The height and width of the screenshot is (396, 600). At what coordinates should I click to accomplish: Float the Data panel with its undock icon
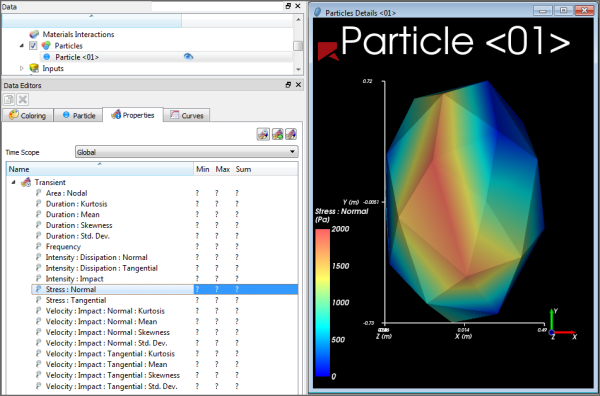[x=288, y=6]
